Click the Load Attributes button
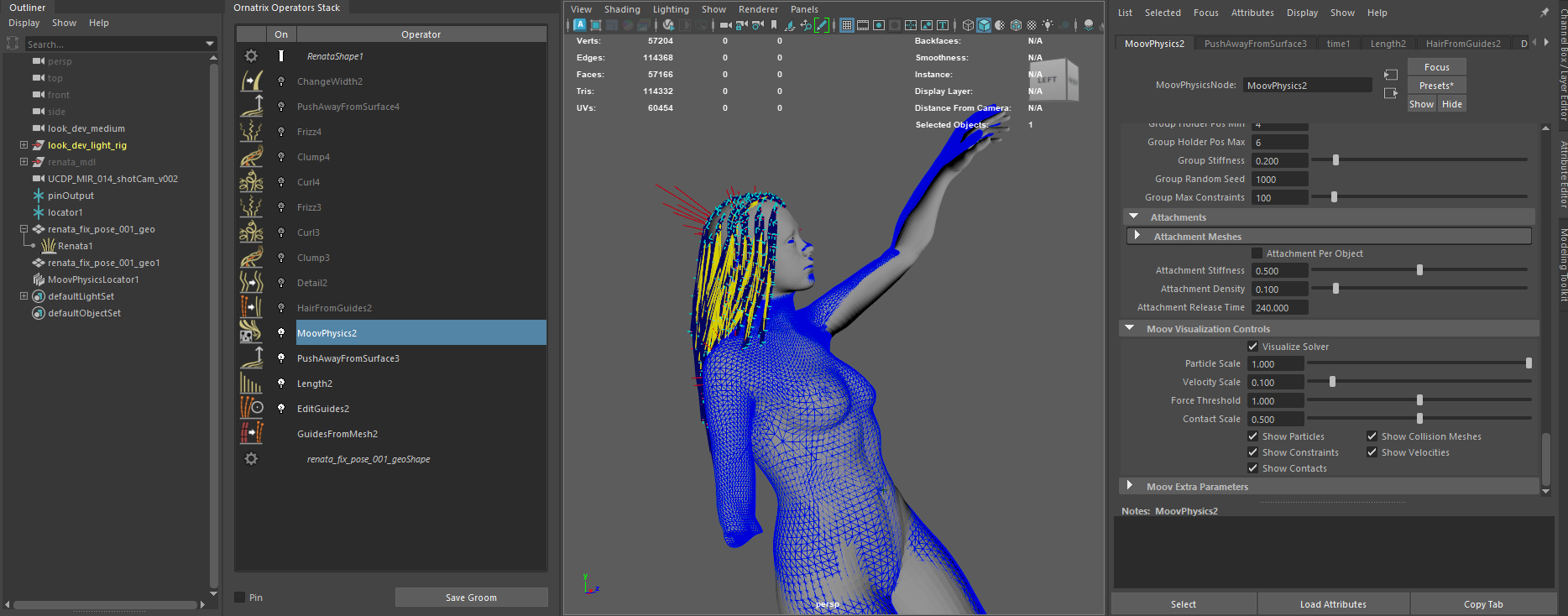This screenshot has width=1568, height=616. [x=1333, y=604]
